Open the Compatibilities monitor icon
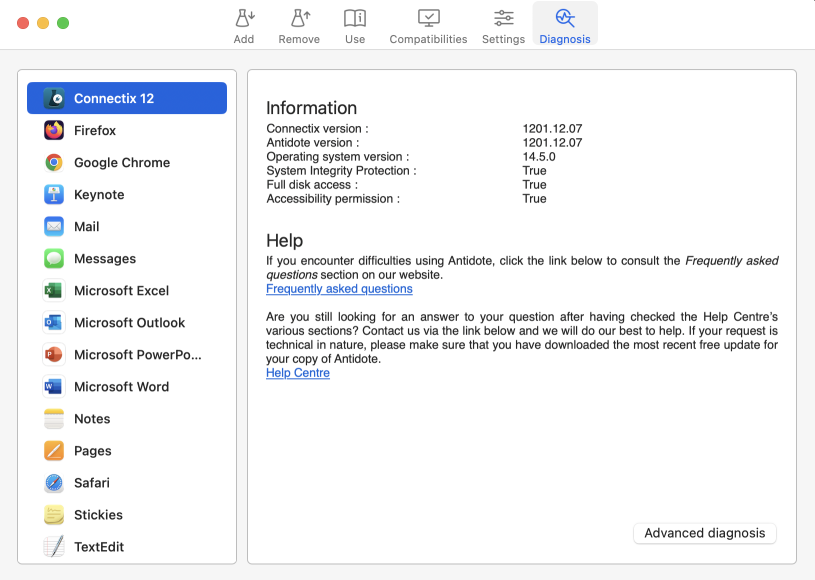 coord(428,19)
